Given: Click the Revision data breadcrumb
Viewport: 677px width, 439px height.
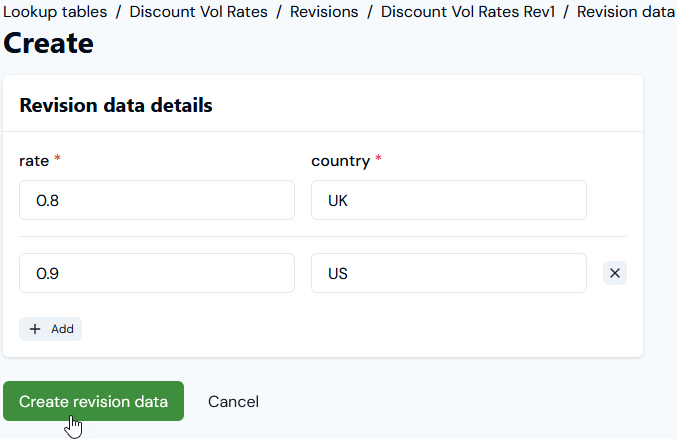Looking at the screenshot, I should 625,13.
